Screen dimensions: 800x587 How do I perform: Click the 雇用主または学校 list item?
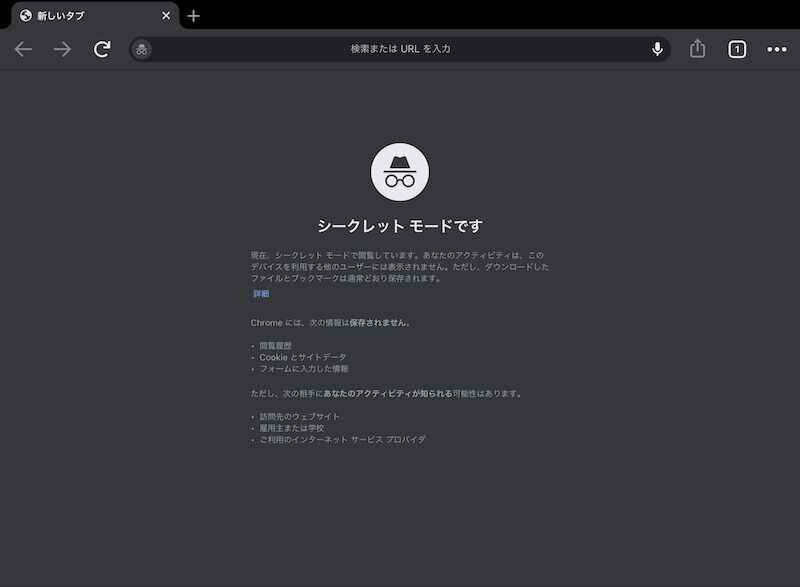[292, 428]
